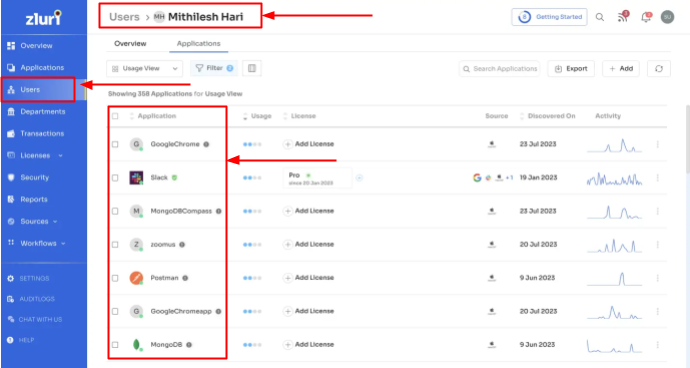Screen dimensions: 690x368
Task: Open global search magnifier icon
Action: 600,17
